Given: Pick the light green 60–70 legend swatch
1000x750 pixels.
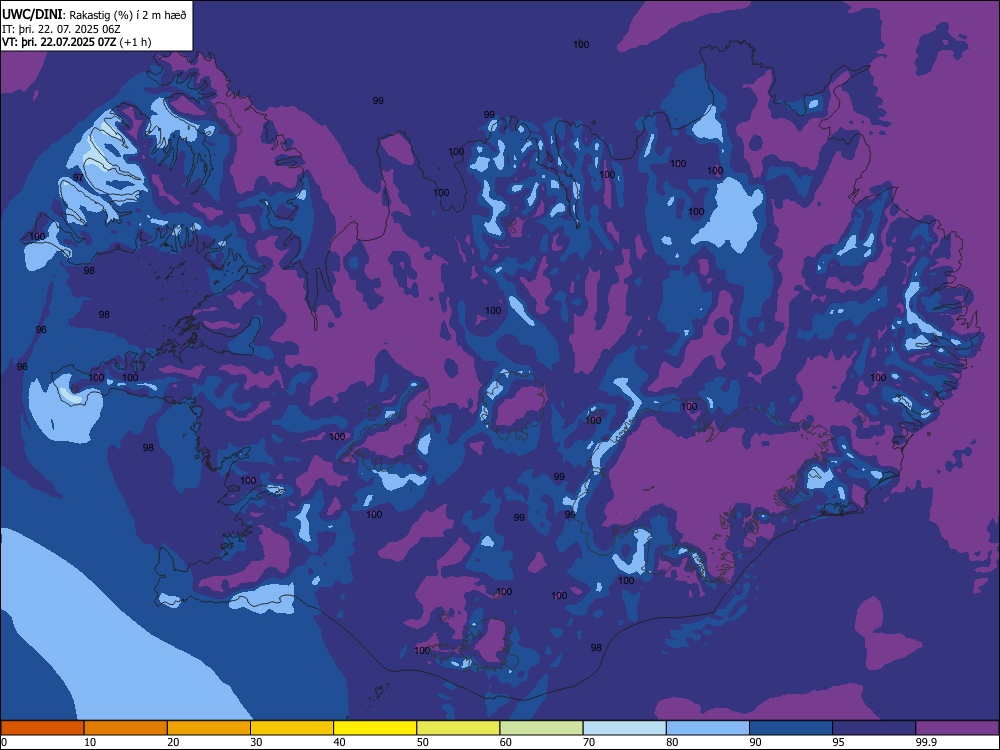Looking at the screenshot, I should coord(541,728).
